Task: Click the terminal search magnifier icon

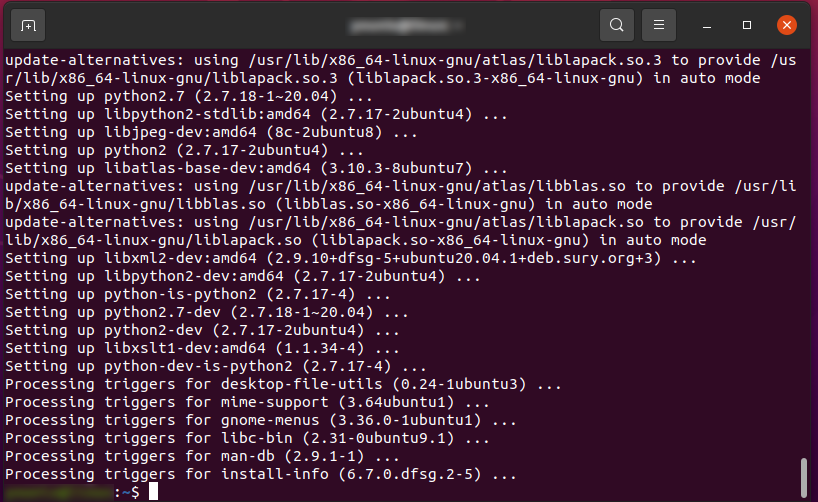Action: pos(617,25)
